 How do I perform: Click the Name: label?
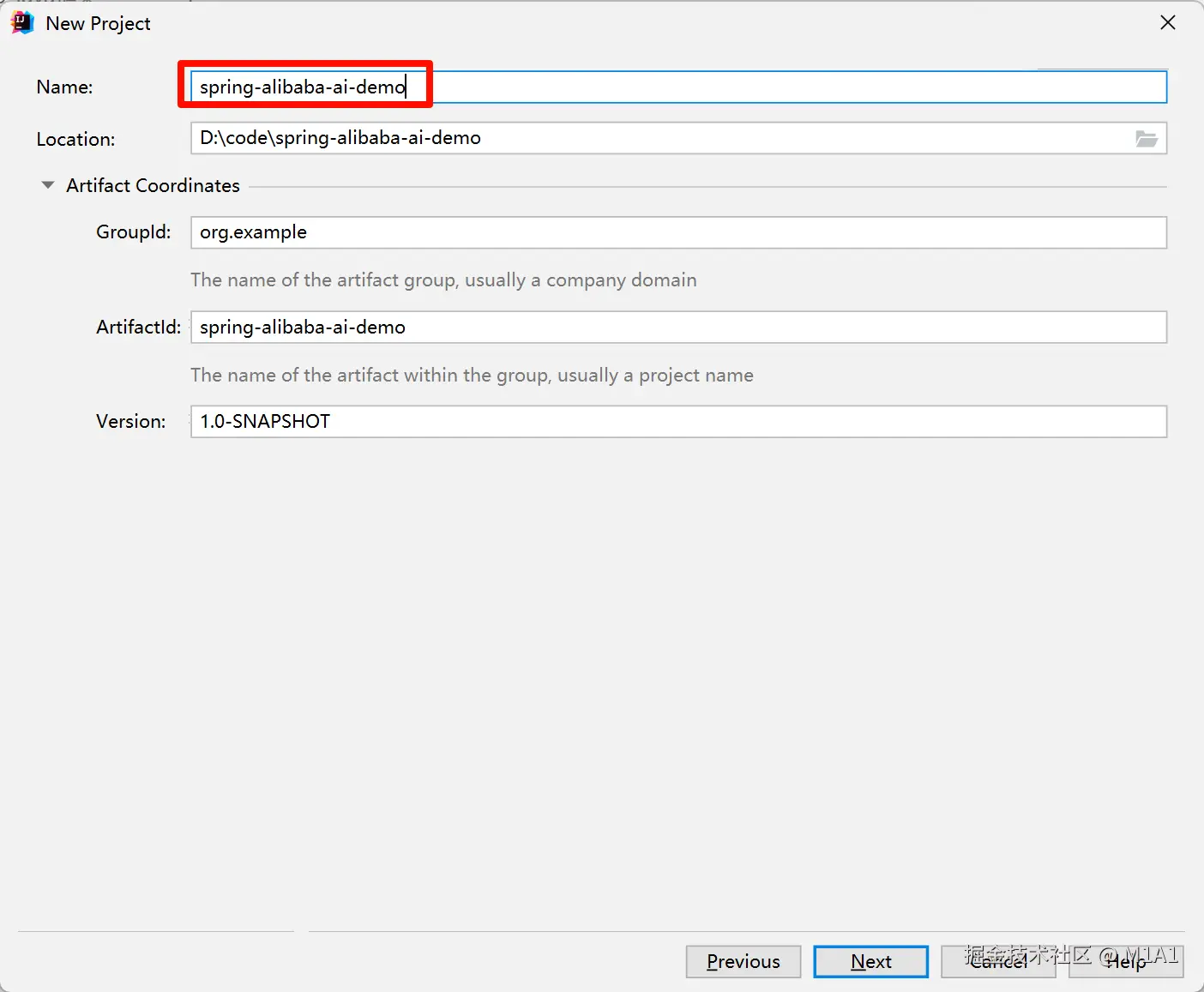click(x=64, y=87)
